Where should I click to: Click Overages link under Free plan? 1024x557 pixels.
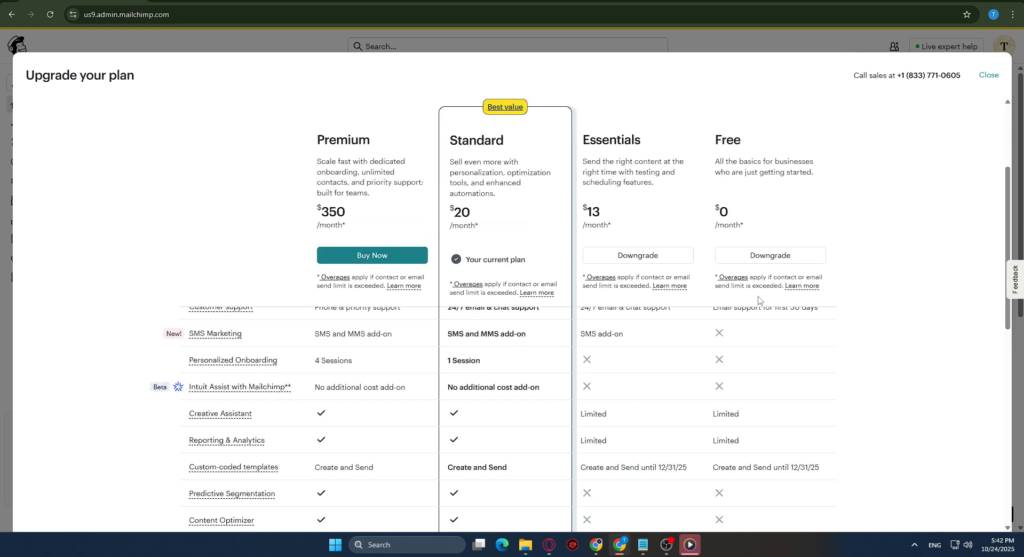(733, 277)
